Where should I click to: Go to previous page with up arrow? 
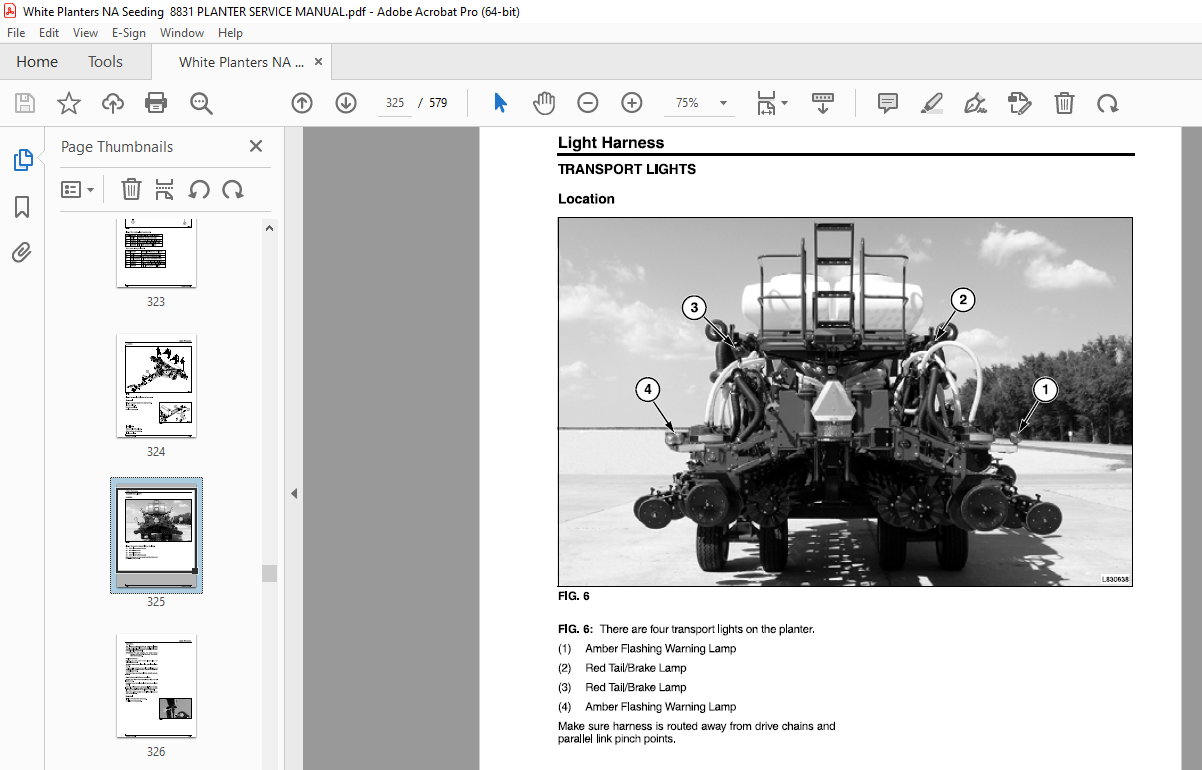pyautogui.click(x=302, y=103)
